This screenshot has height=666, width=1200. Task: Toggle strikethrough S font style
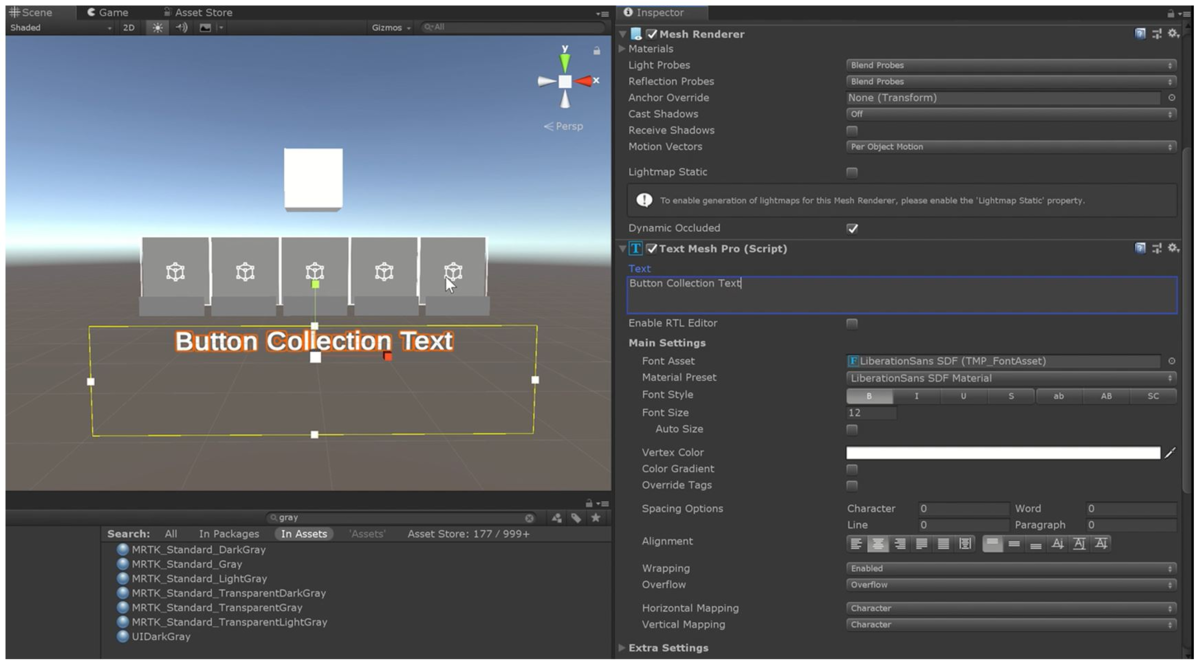pos(1011,396)
